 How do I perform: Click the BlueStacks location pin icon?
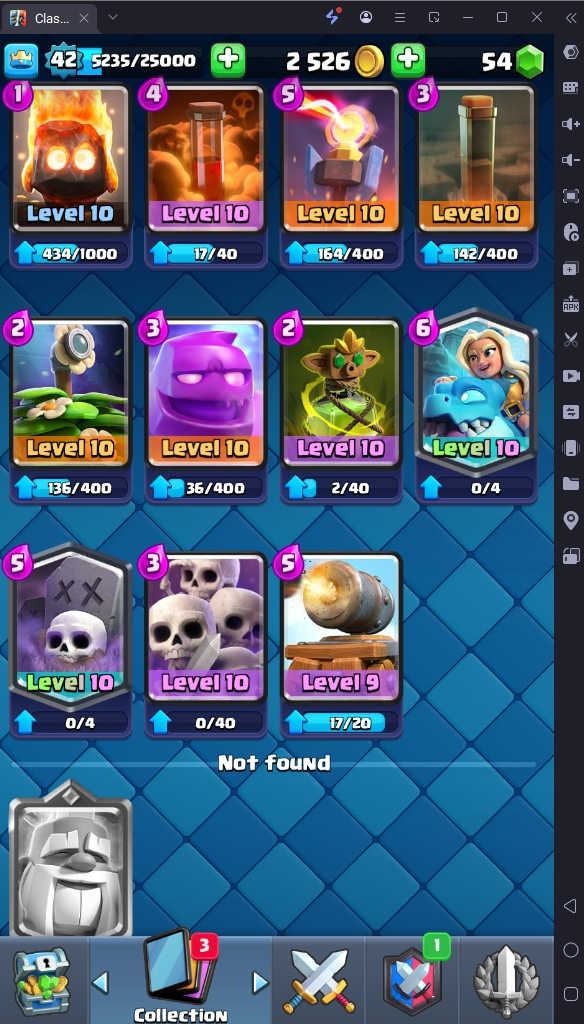pos(570,520)
